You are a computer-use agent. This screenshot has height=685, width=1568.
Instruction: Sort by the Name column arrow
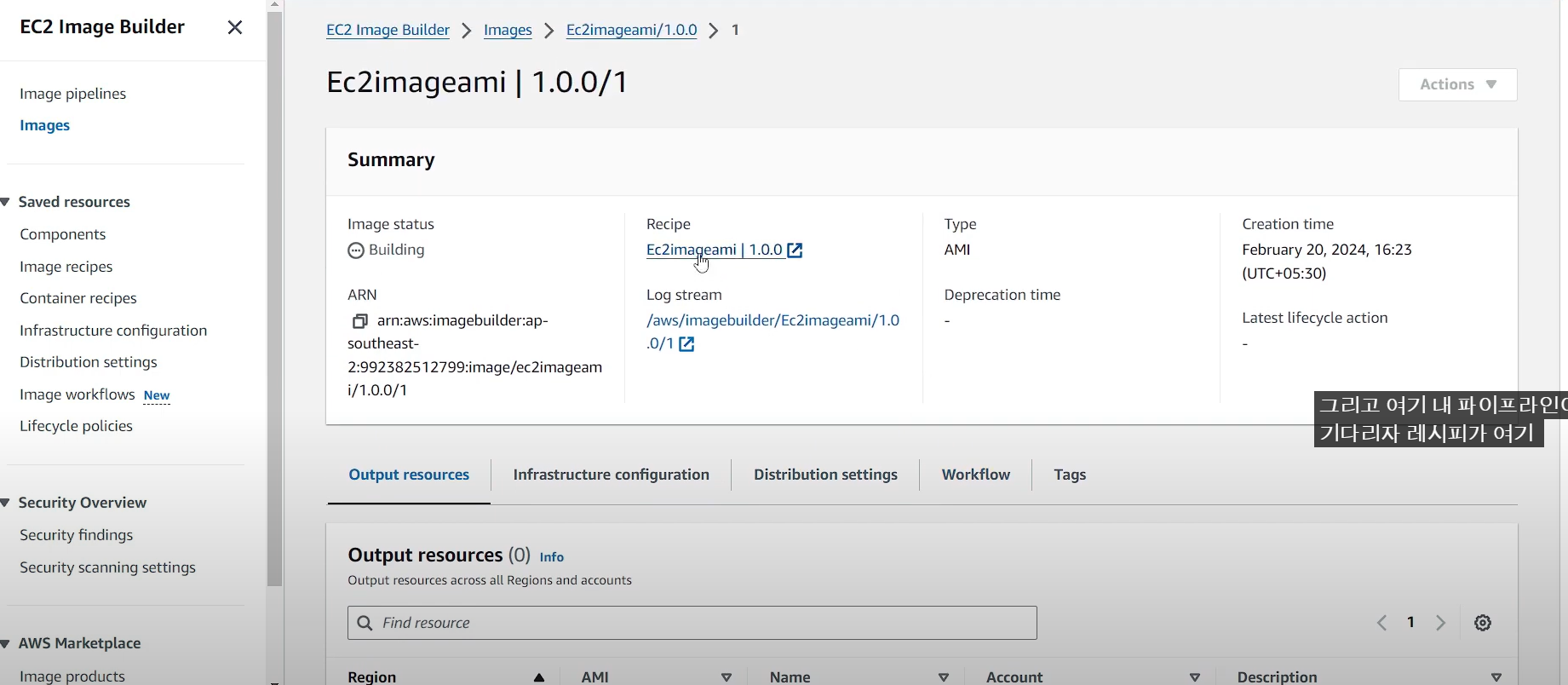click(x=944, y=677)
